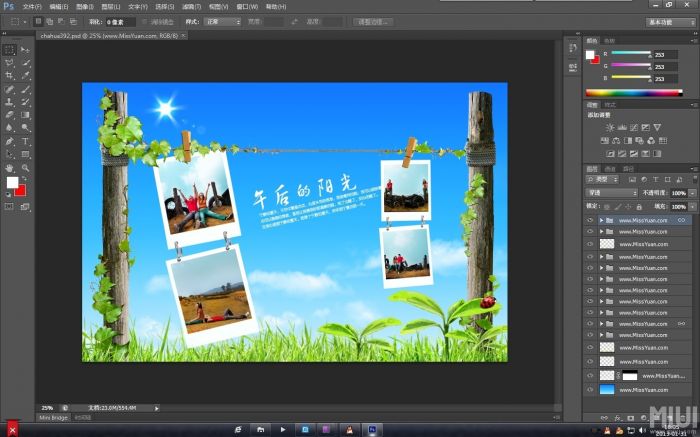Expand the first layer group arrow
700x437 pixels.
point(600,220)
